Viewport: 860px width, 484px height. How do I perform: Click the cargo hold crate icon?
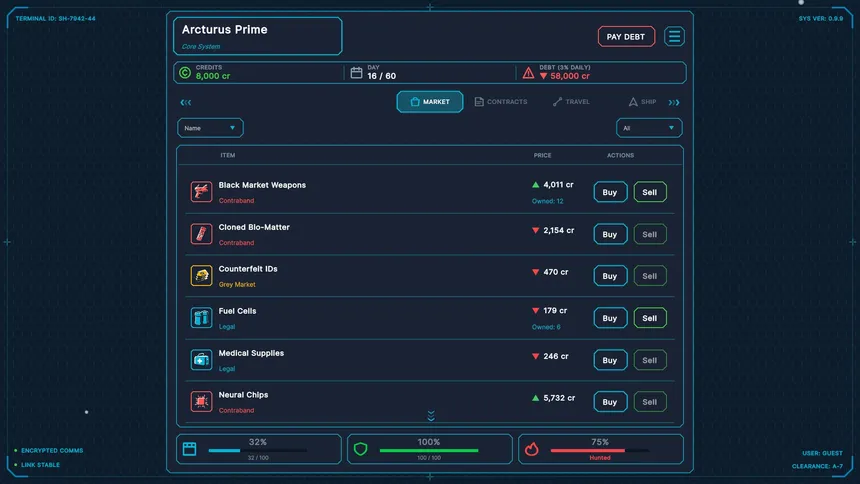(x=190, y=449)
